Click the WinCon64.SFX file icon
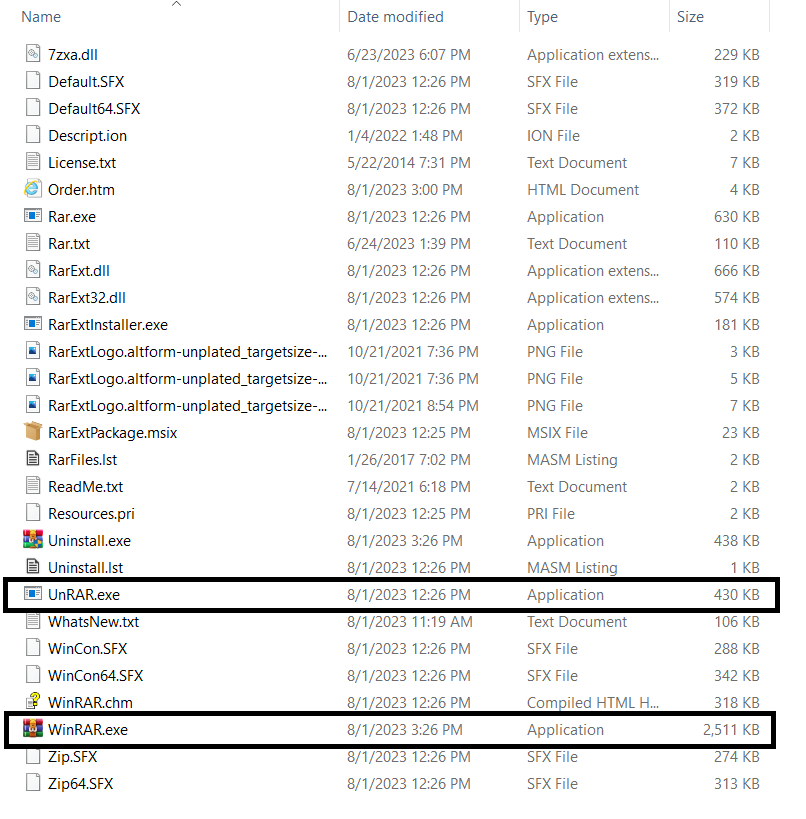The width and height of the screenshot is (806, 819). [33, 675]
